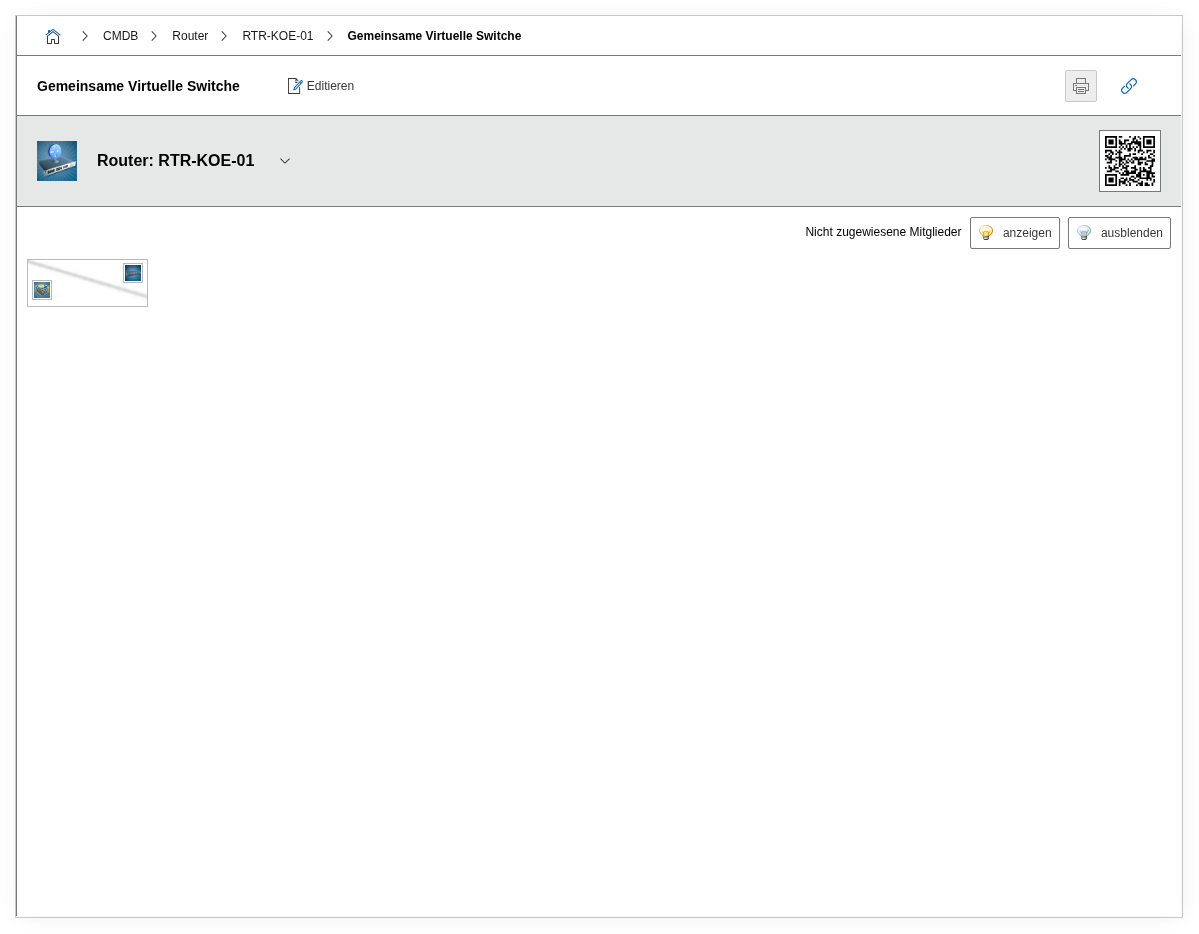This screenshot has width=1199, height=934.
Task: Go to the RTR-KOE-01 breadcrumb link
Action: 277,36
